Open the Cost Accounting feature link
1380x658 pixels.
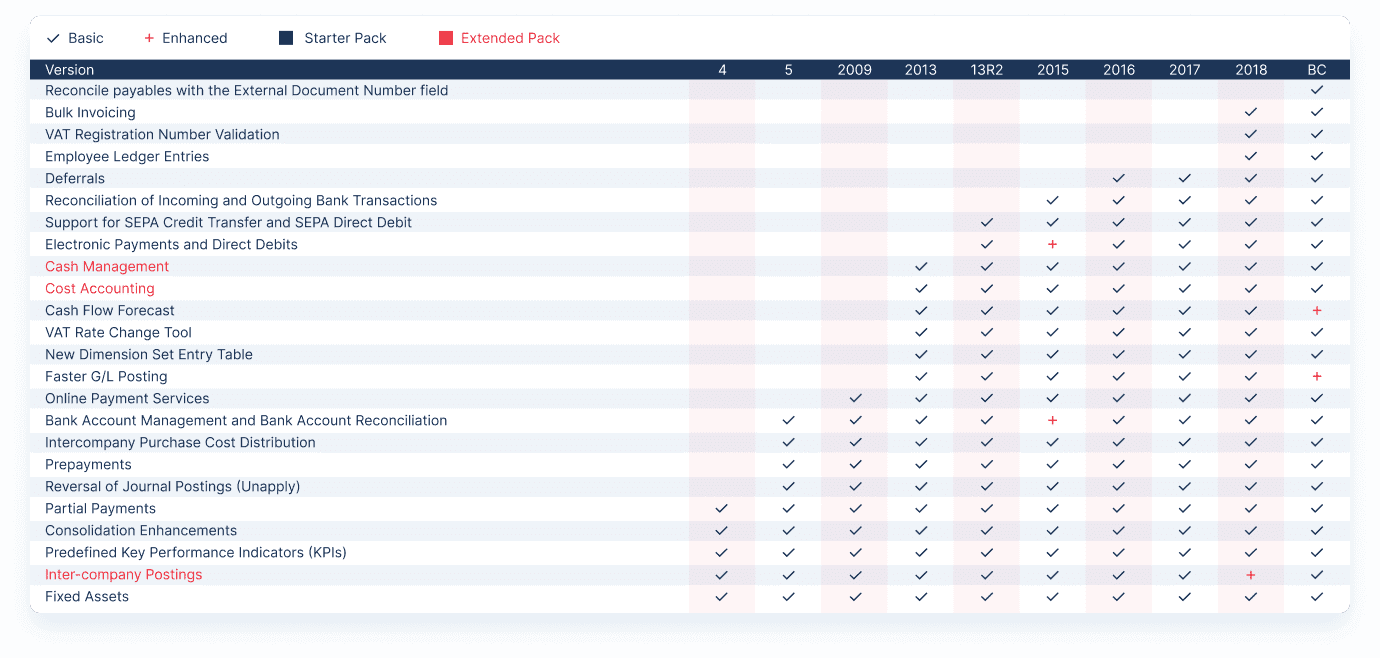click(99, 288)
